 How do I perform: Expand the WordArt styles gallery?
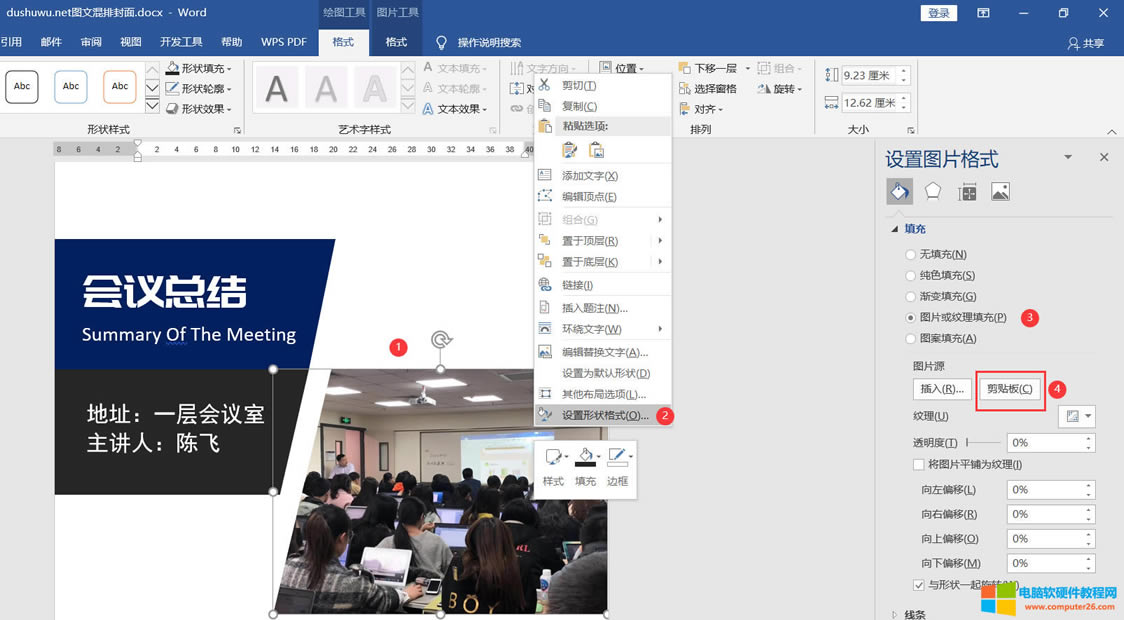click(x=407, y=106)
